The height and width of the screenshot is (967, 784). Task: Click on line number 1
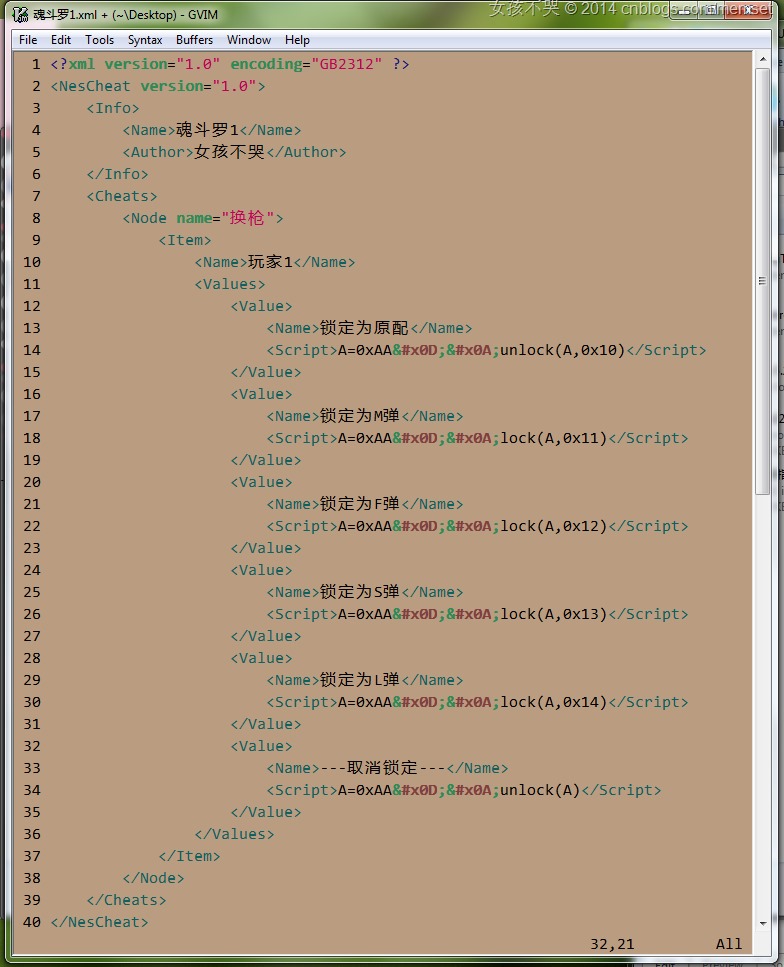pyautogui.click(x=36, y=64)
